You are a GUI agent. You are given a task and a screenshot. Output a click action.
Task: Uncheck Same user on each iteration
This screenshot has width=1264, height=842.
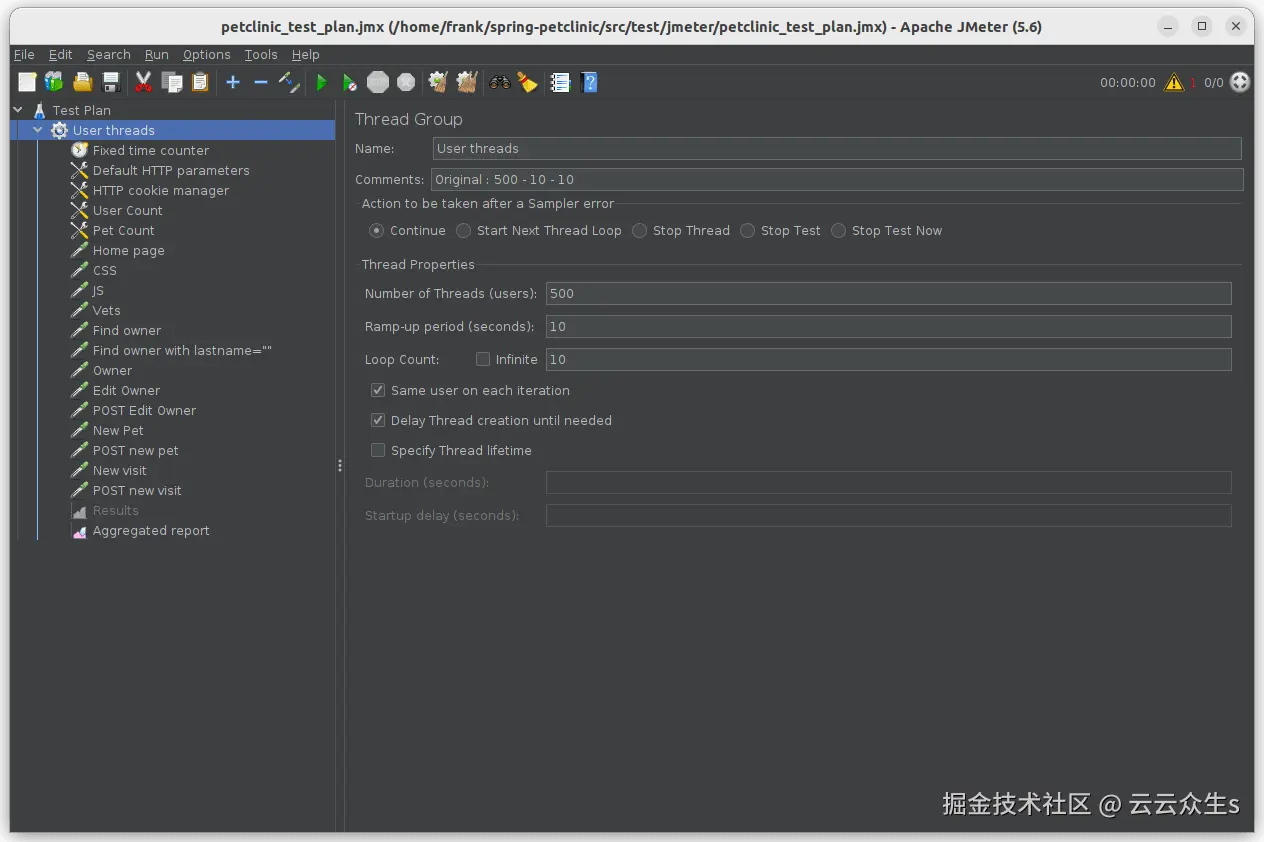(x=378, y=390)
